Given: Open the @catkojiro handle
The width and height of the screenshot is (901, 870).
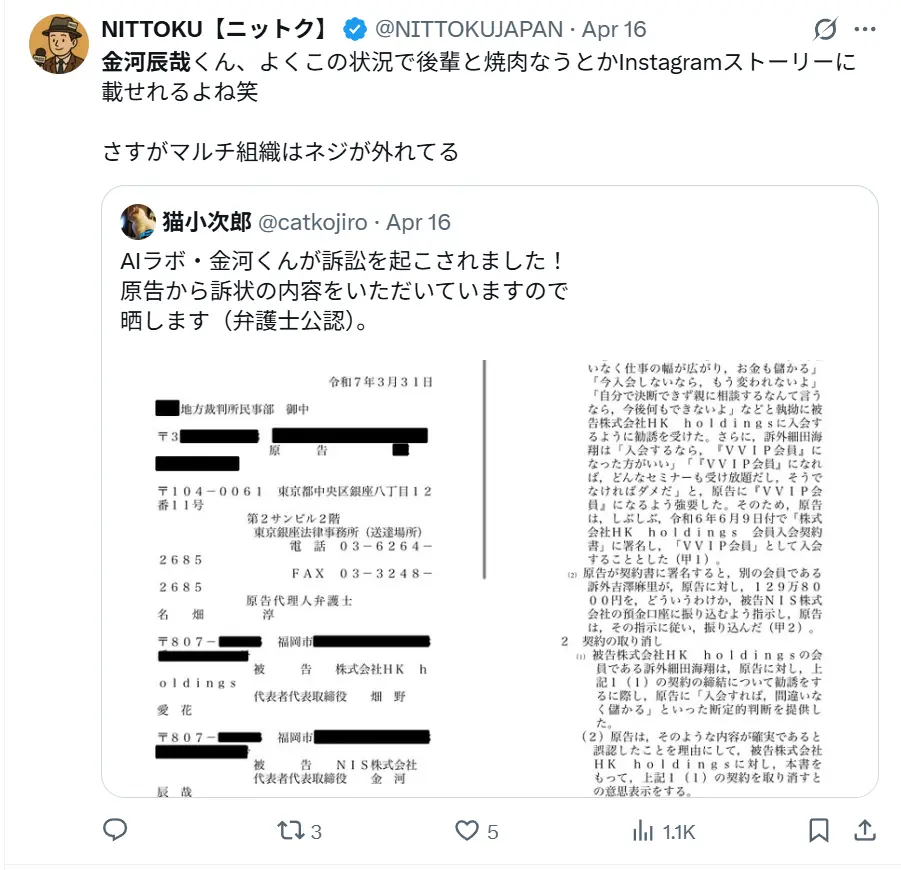Looking at the screenshot, I should click(313, 222).
